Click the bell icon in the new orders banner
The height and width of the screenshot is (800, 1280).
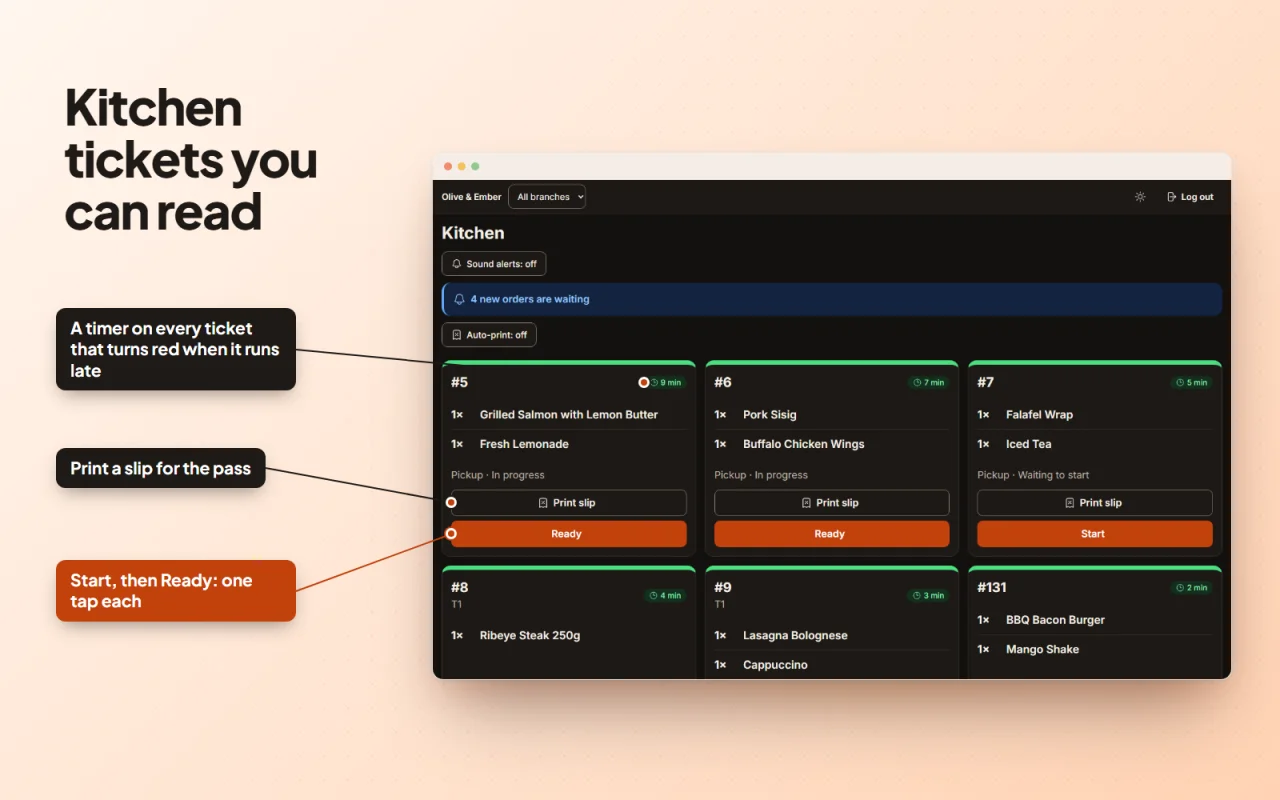[460, 299]
